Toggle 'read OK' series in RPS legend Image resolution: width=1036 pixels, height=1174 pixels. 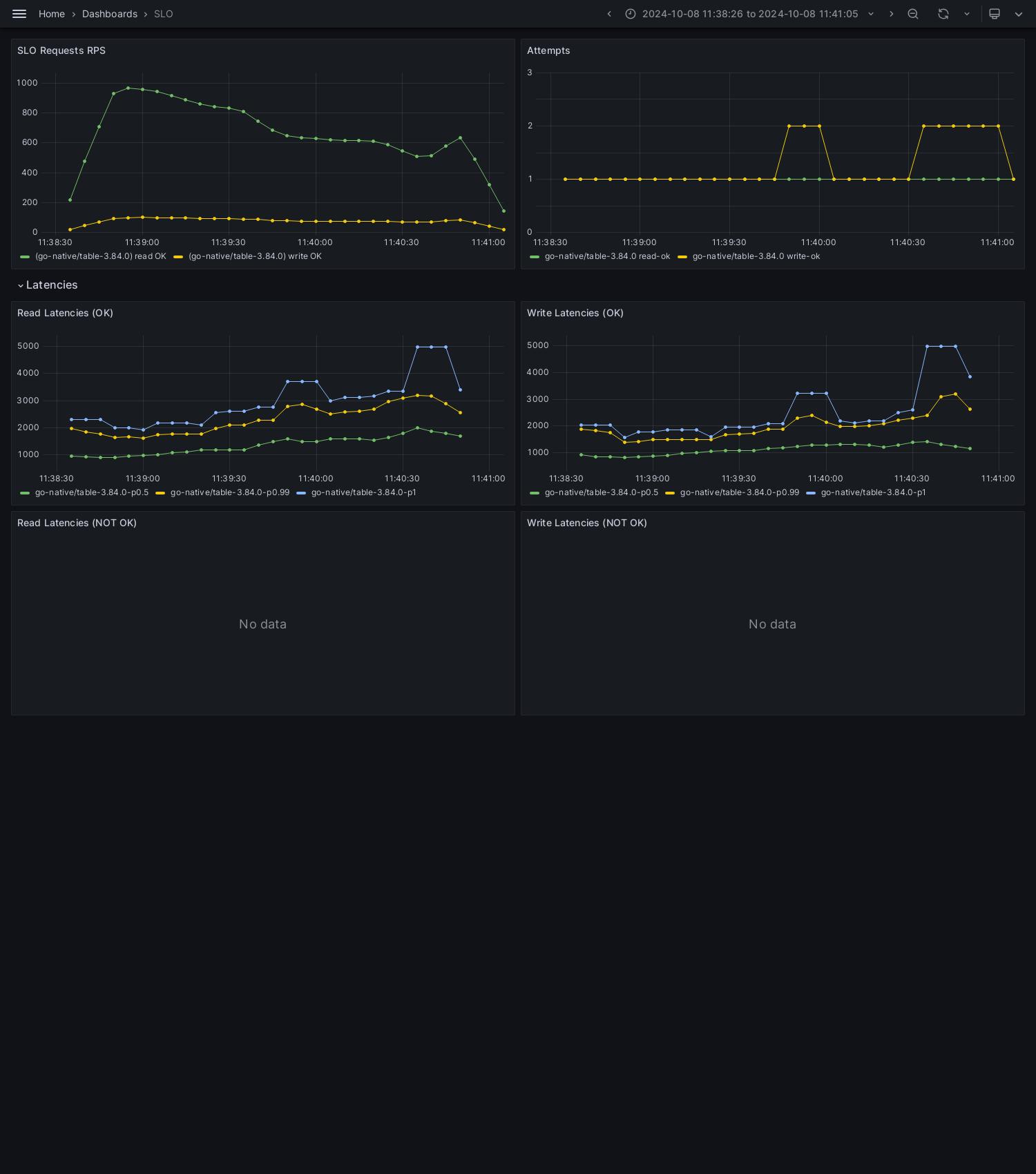pos(101,256)
